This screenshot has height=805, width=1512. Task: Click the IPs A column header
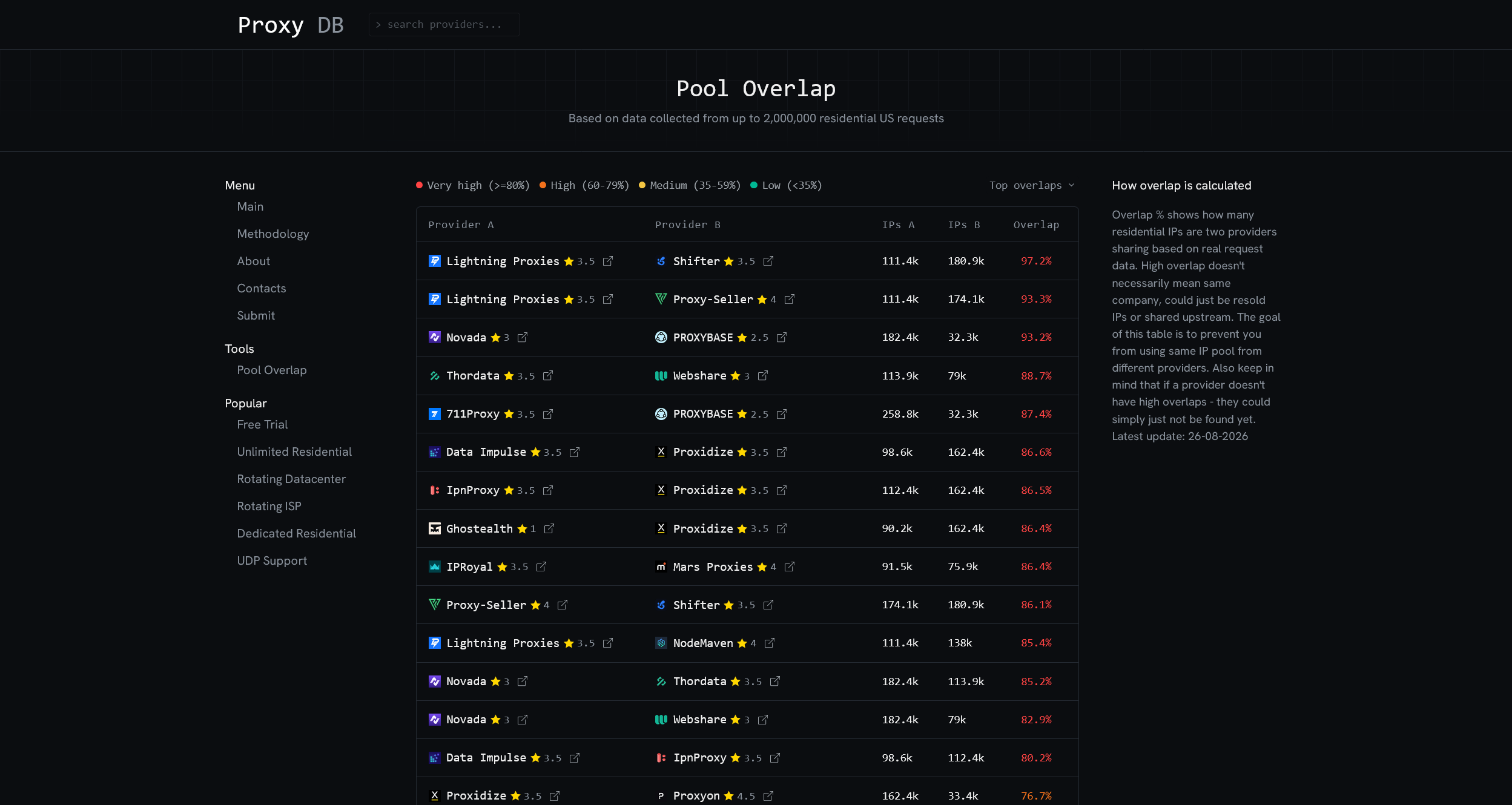pyautogui.click(x=898, y=225)
